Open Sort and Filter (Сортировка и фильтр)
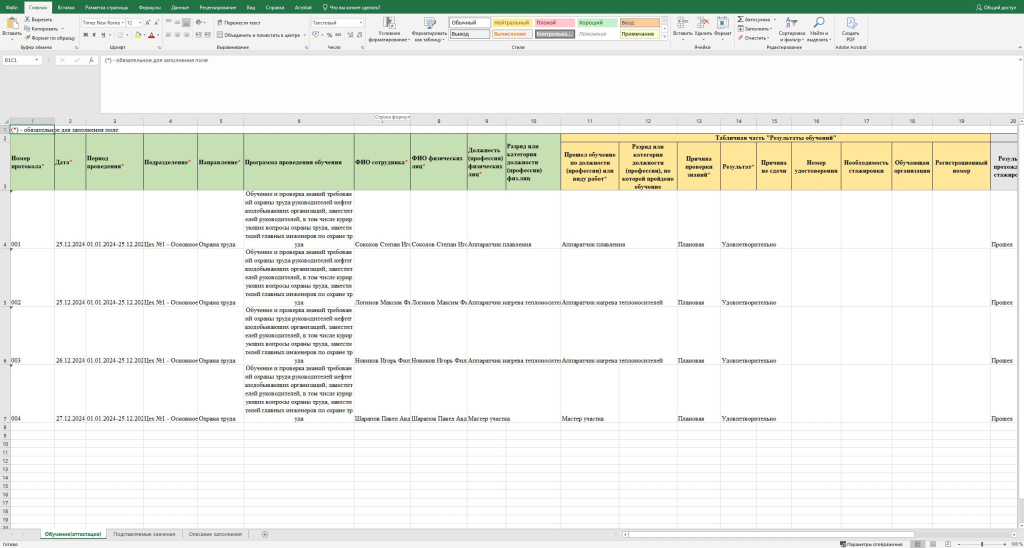Image resolution: width=1024 pixels, height=548 pixels. point(792,30)
